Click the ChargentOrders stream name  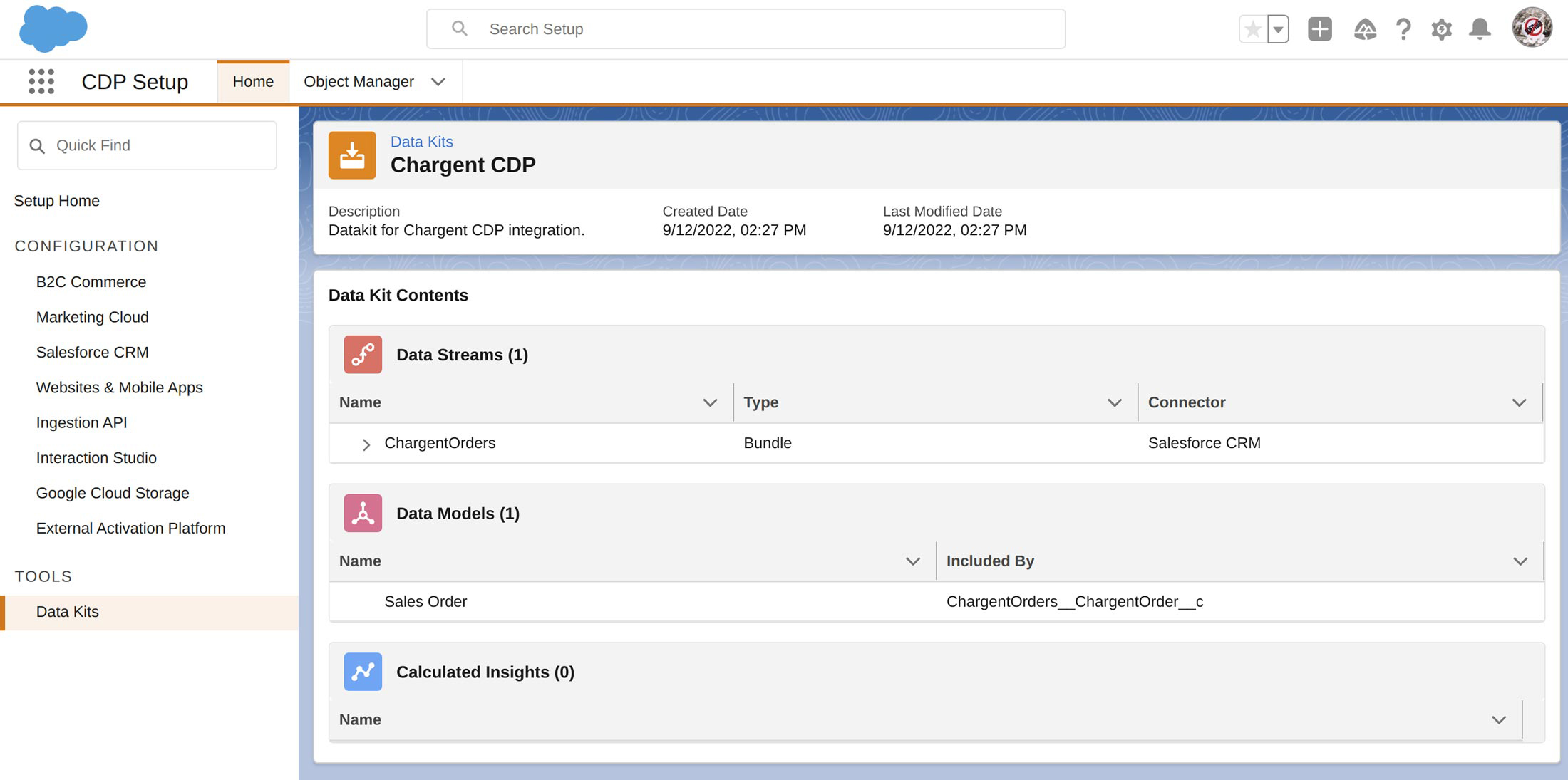tap(440, 443)
